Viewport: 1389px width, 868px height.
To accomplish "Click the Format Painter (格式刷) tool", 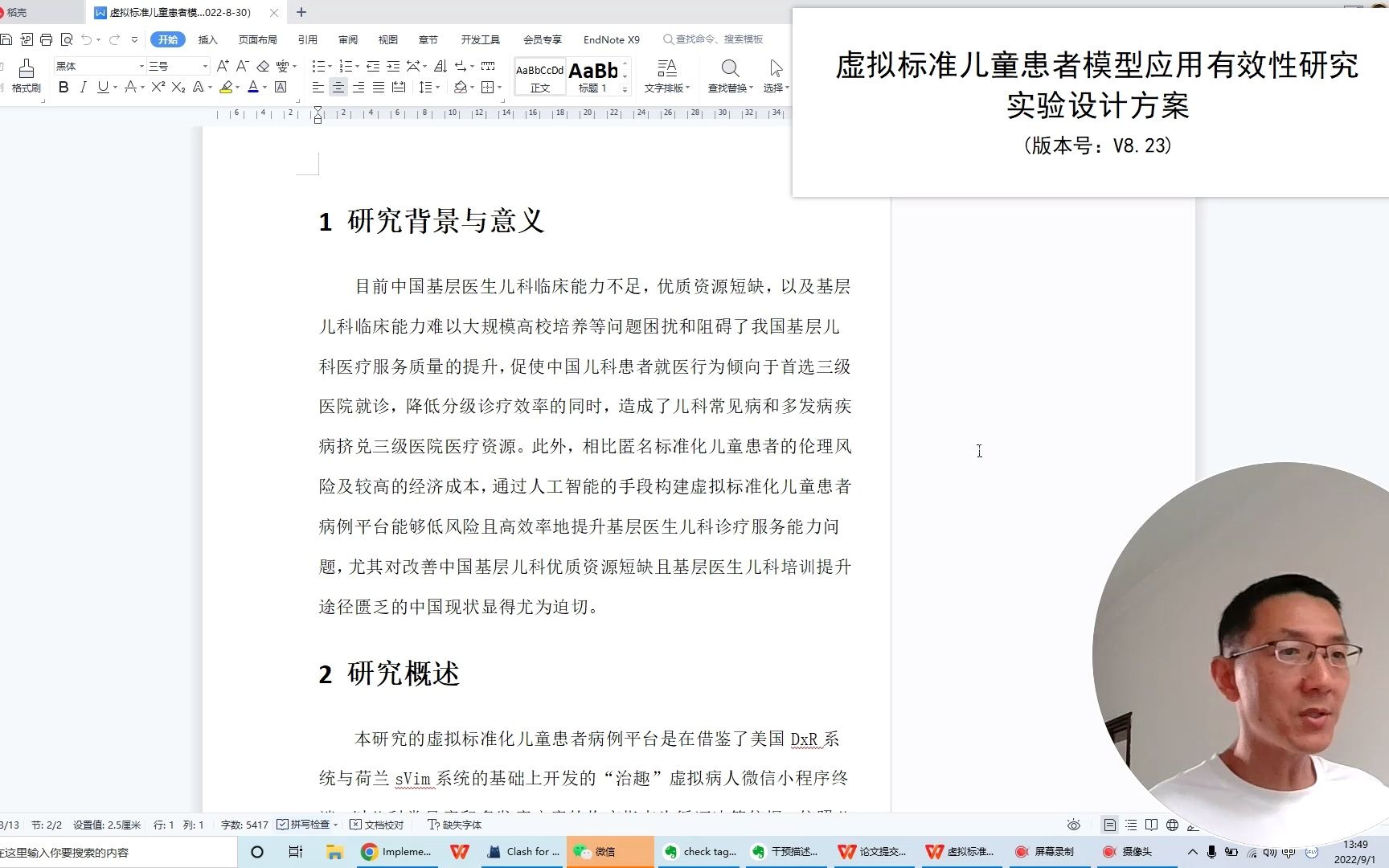I will (26, 76).
